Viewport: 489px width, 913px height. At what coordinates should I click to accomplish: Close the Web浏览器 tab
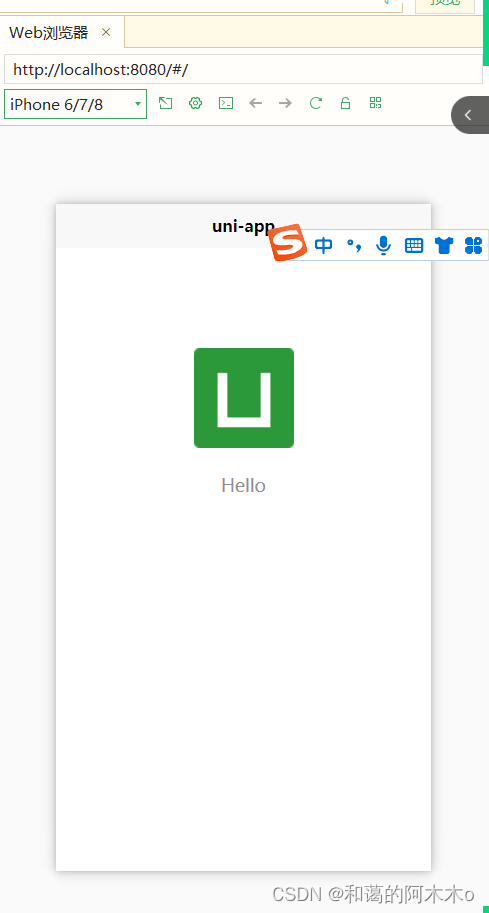[x=106, y=32]
